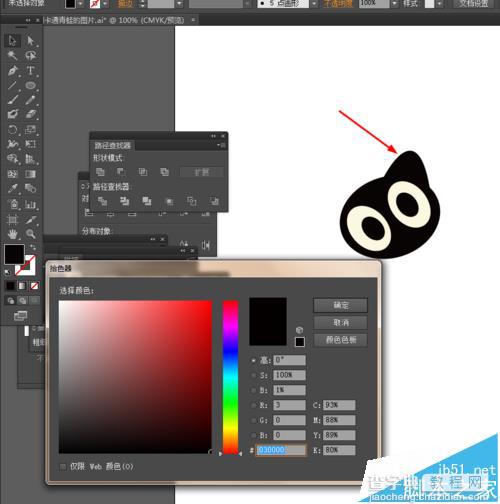This screenshot has width=500, height=504.
Task: Click Exclude in Pathfinder shape modes
Action: pos(164,172)
